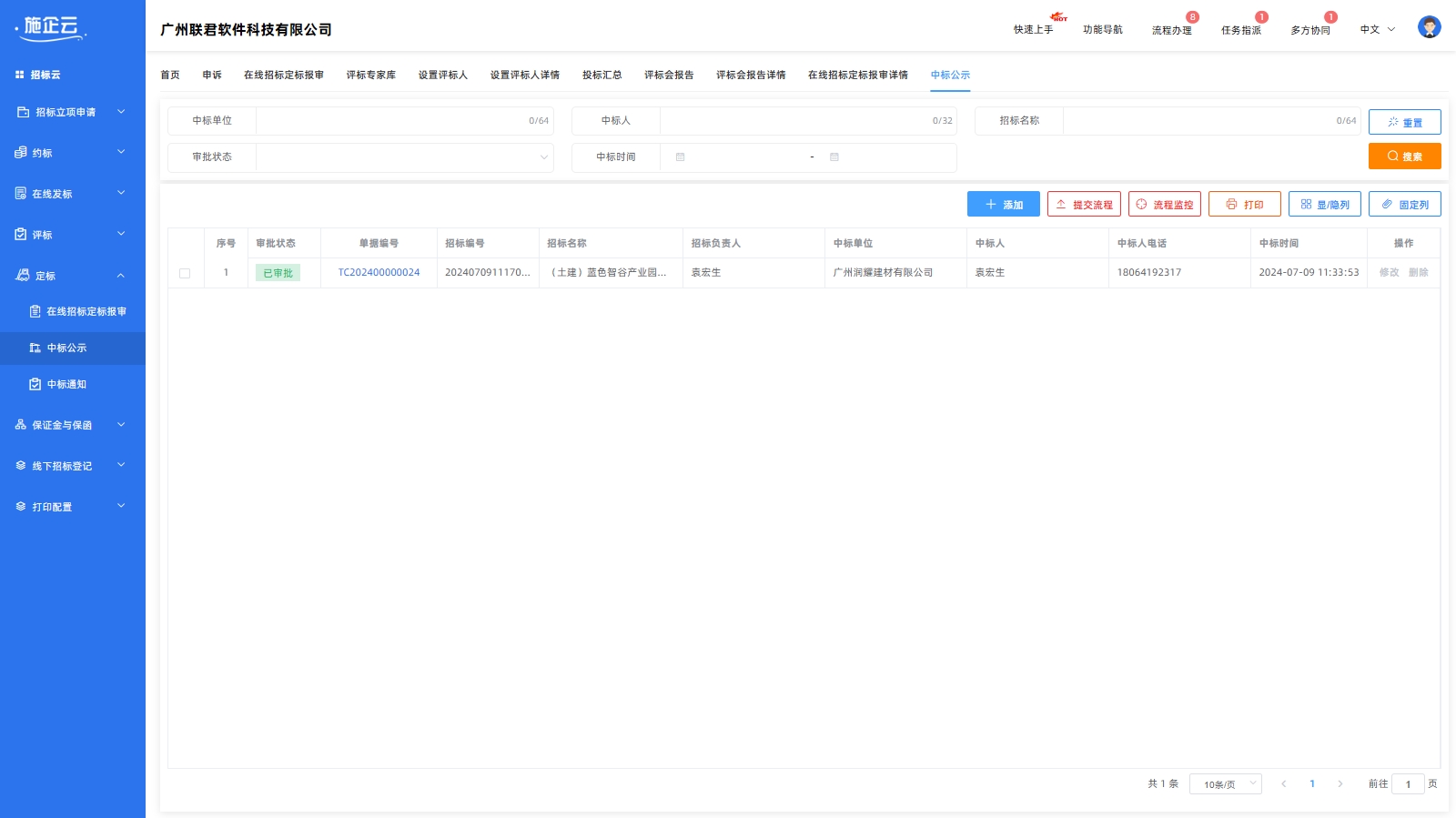The height and width of the screenshot is (818, 1456).
Task: Switch to the 投标汇总 tab
Action: pyautogui.click(x=602, y=75)
